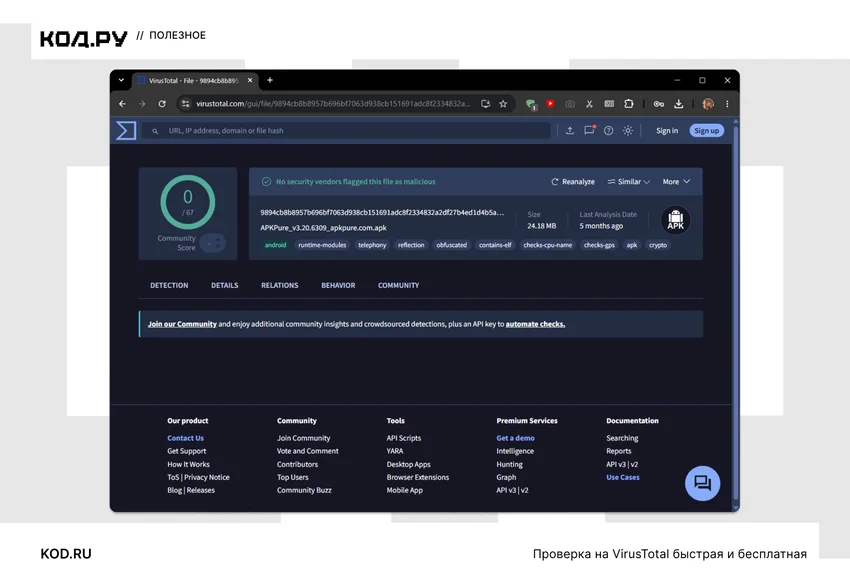Click the browser address bar URL
The width and height of the screenshot is (850, 582).
point(333,104)
